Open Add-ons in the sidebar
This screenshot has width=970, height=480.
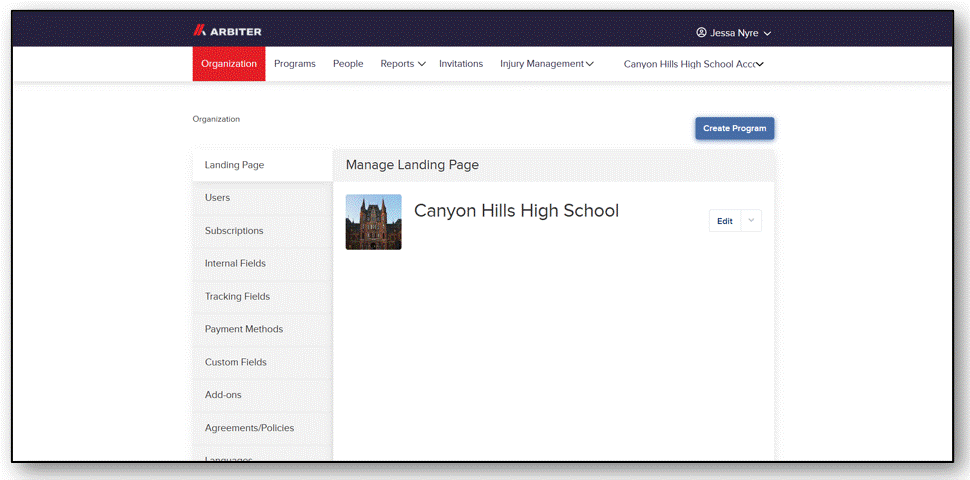[262, 395]
